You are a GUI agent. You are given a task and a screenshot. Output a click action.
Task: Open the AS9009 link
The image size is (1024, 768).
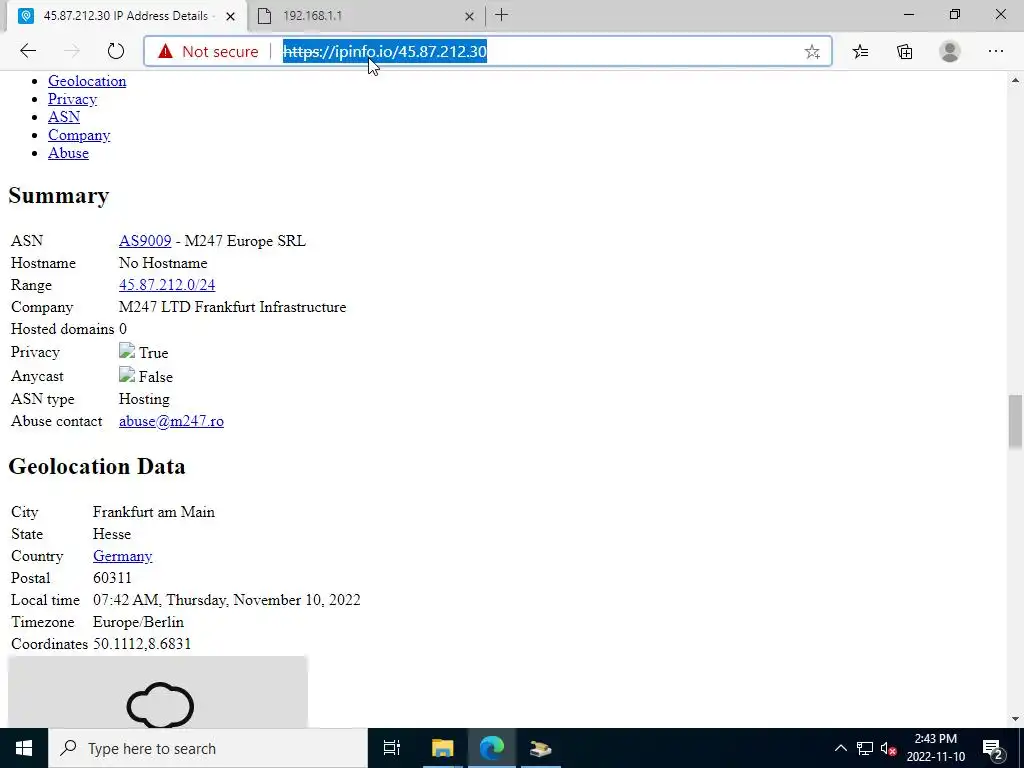(145, 241)
